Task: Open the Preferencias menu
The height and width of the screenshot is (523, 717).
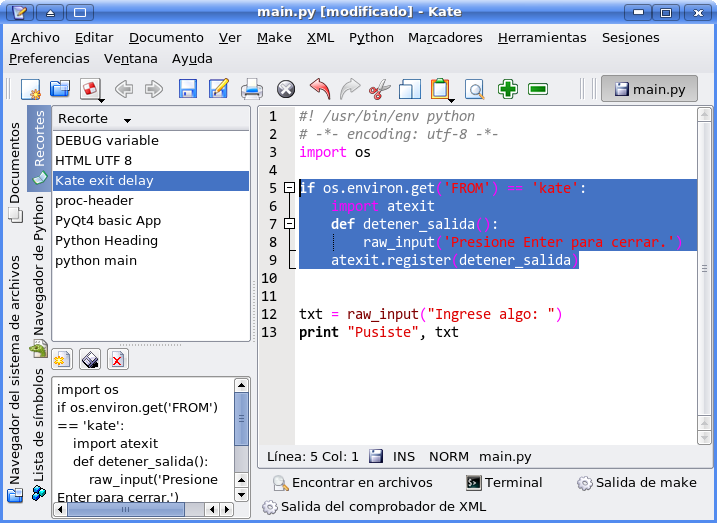Action: tap(49, 59)
